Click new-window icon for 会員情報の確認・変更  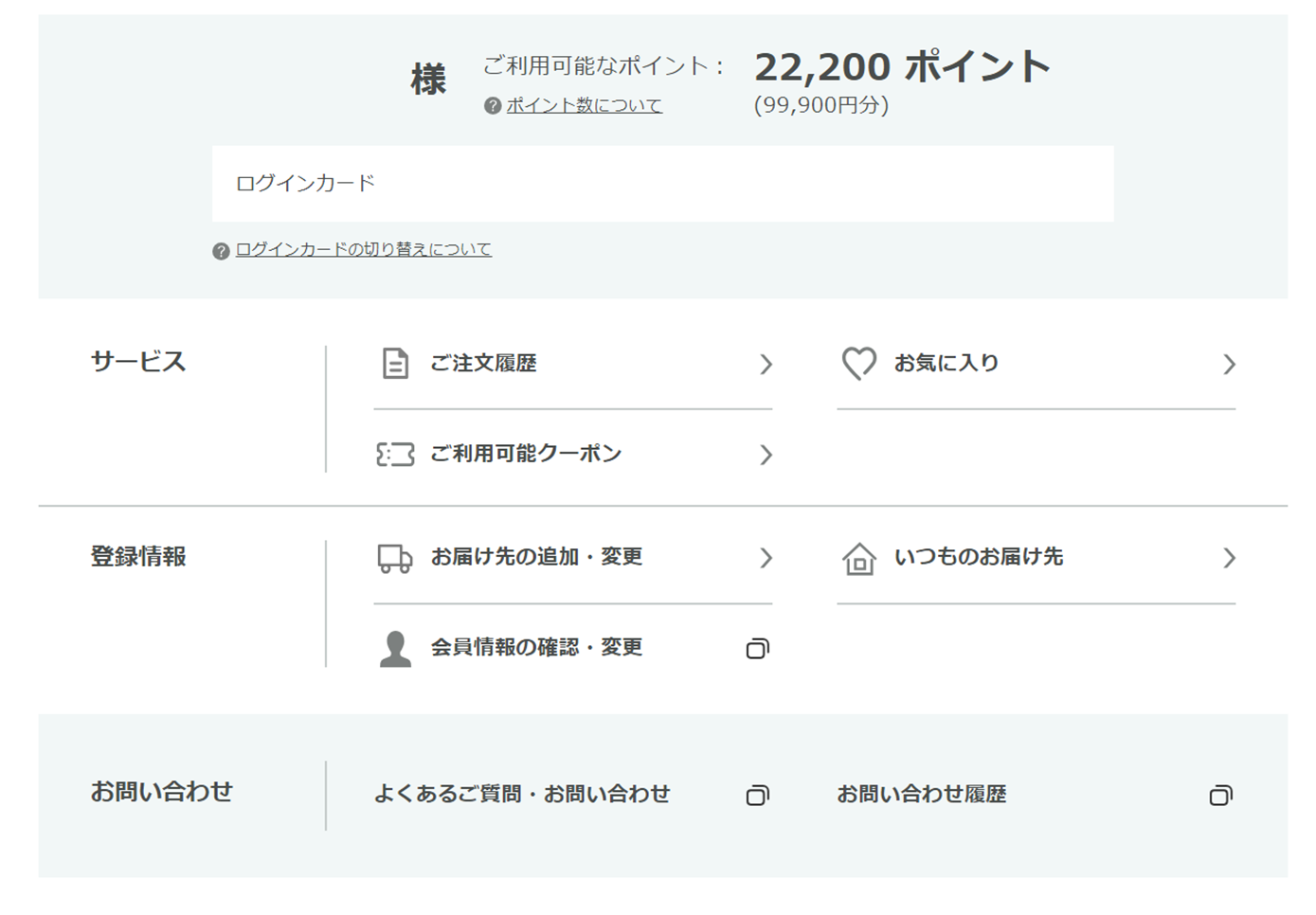757,649
